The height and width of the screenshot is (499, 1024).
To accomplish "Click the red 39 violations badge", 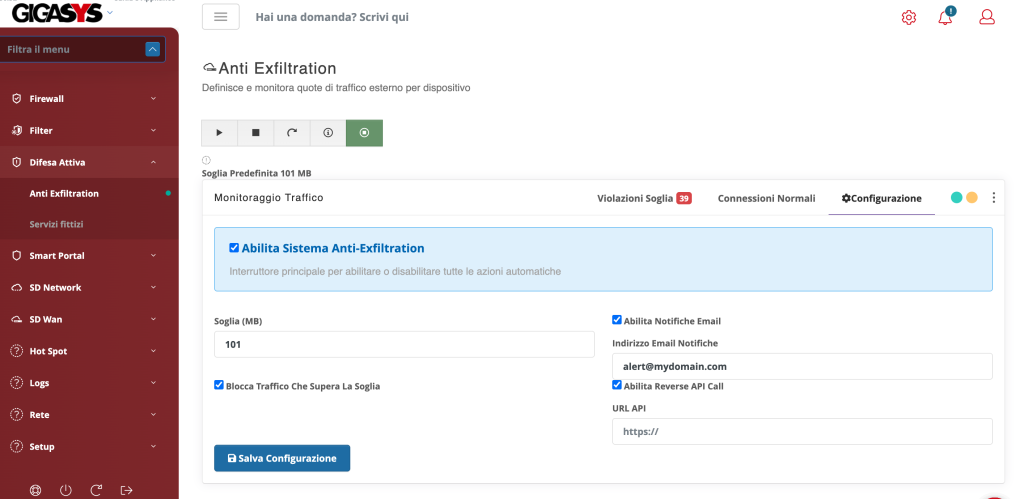I will [684, 198].
